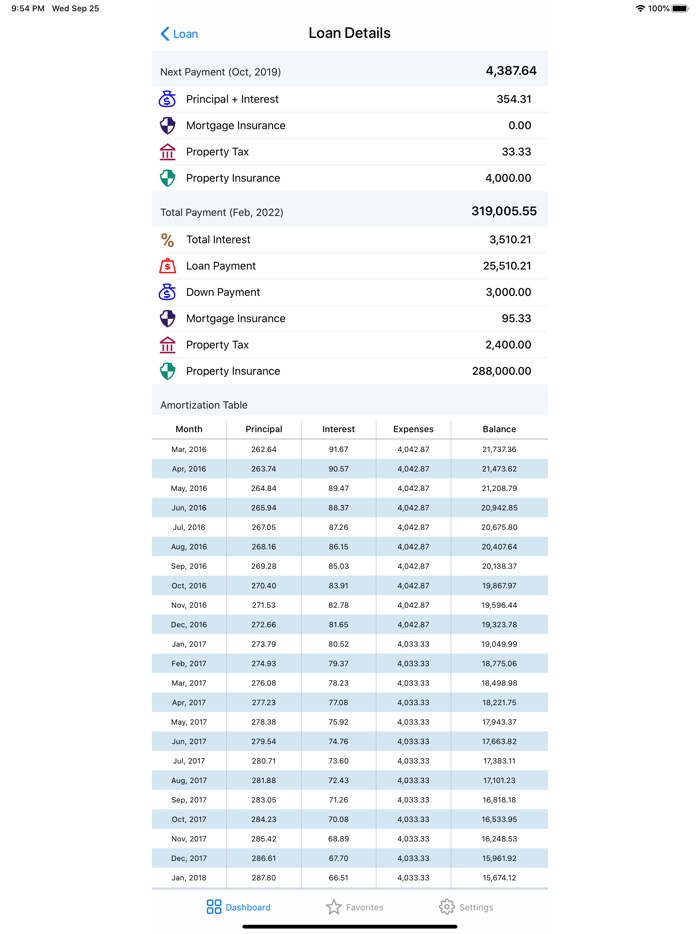Tap the Property Tax bank icon
The height and width of the screenshot is (934, 700).
pos(170,151)
